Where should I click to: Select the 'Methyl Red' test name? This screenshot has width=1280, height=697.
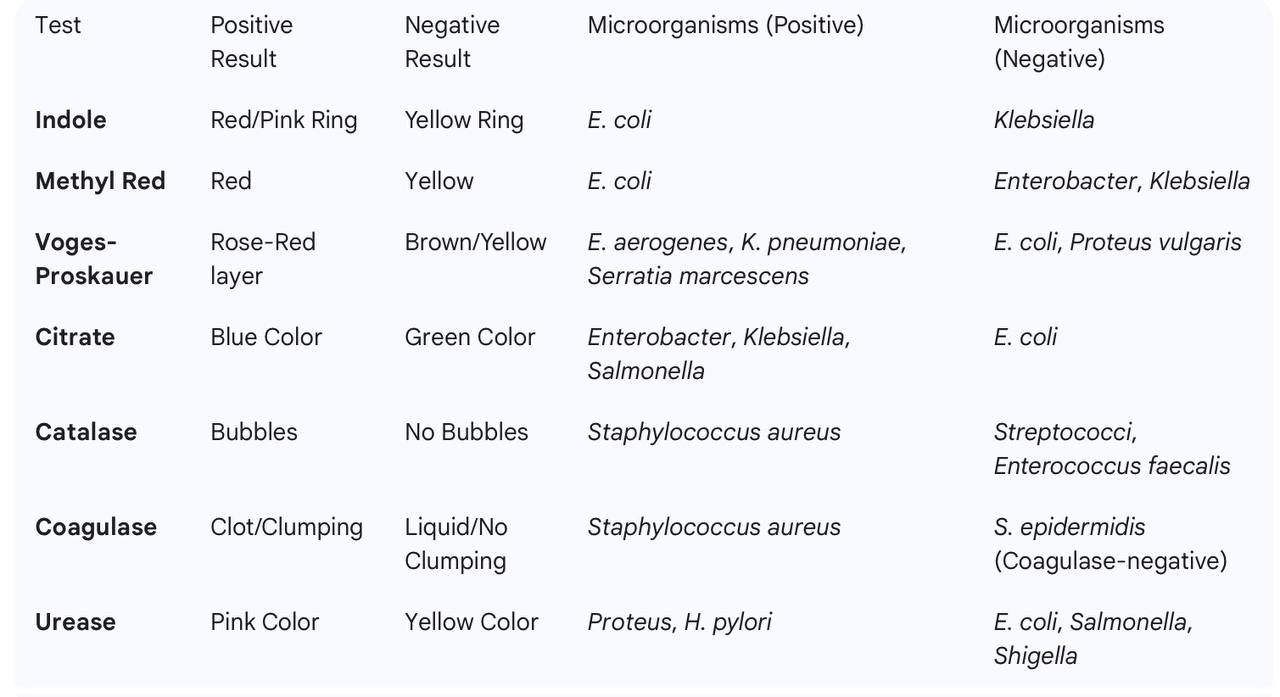100,181
